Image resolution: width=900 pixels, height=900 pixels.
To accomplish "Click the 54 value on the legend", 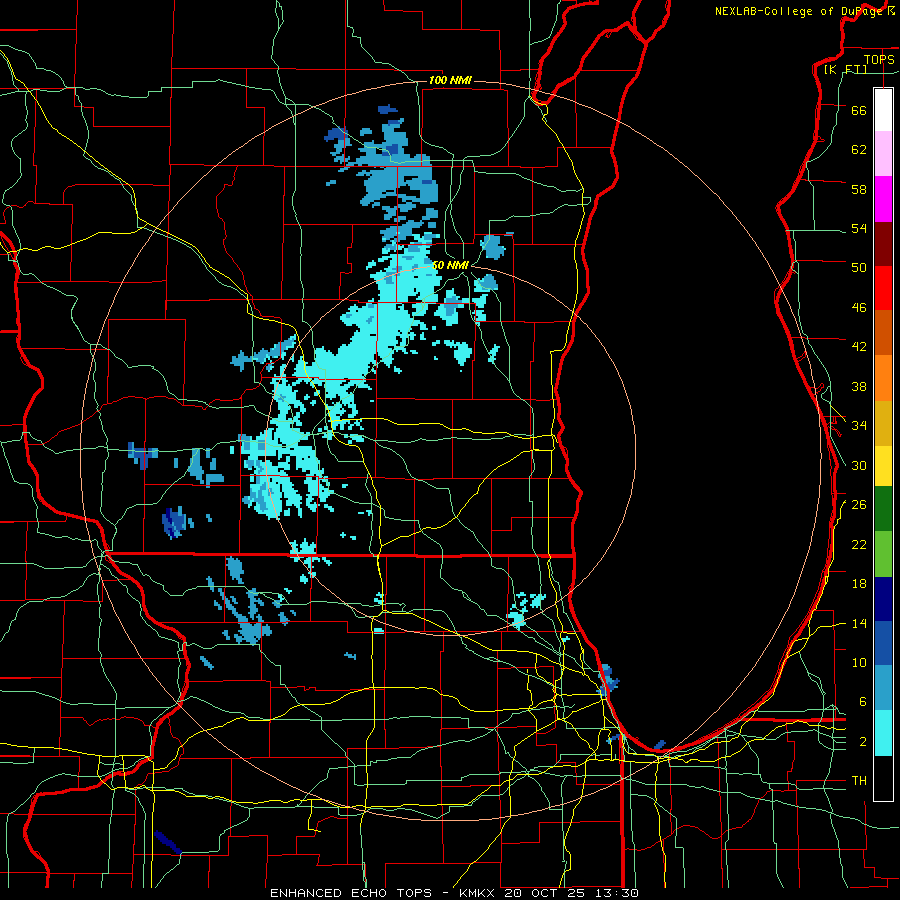I will point(859,228).
